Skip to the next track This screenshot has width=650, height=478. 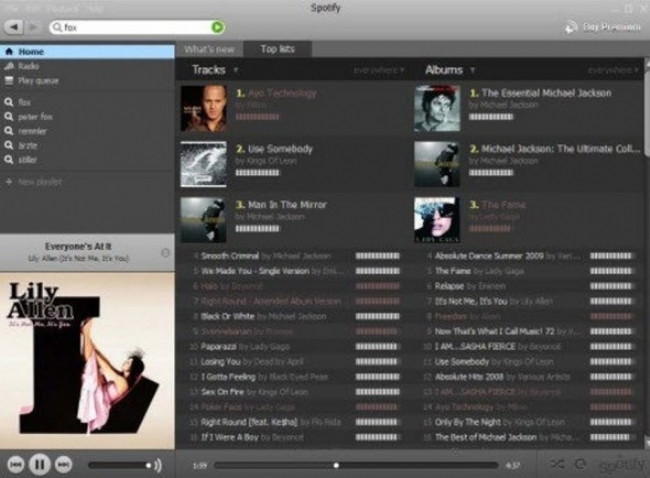(64, 465)
